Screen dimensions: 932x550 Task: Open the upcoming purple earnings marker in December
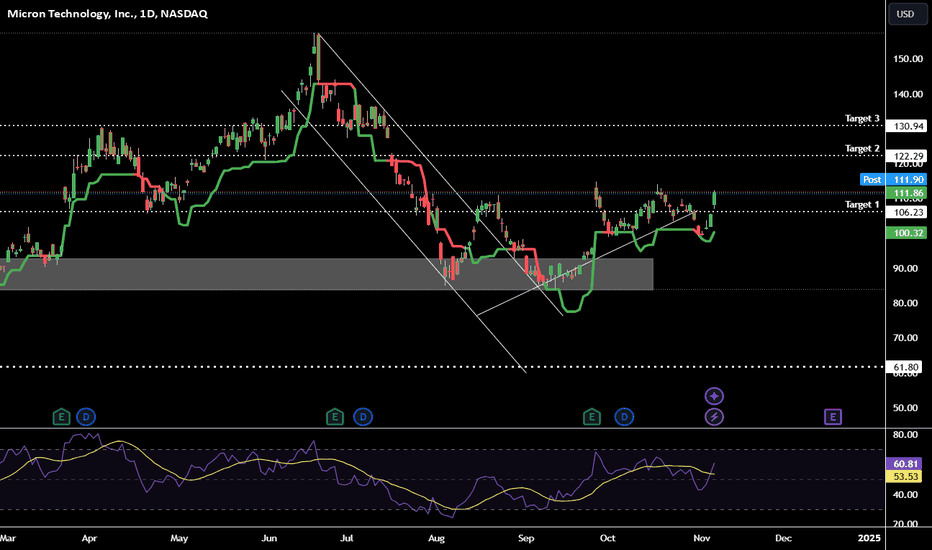click(x=833, y=417)
